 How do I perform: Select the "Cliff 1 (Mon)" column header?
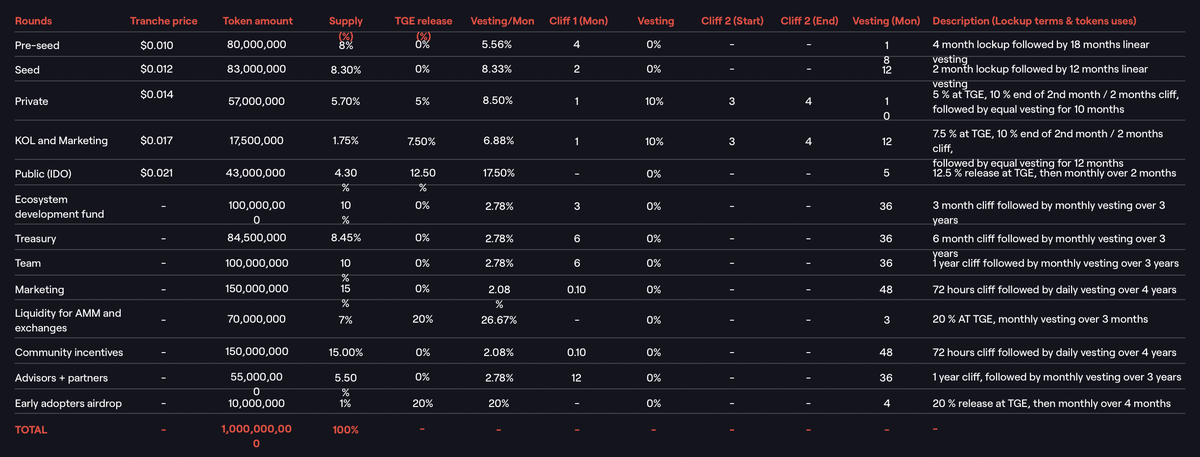tap(577, 21)
